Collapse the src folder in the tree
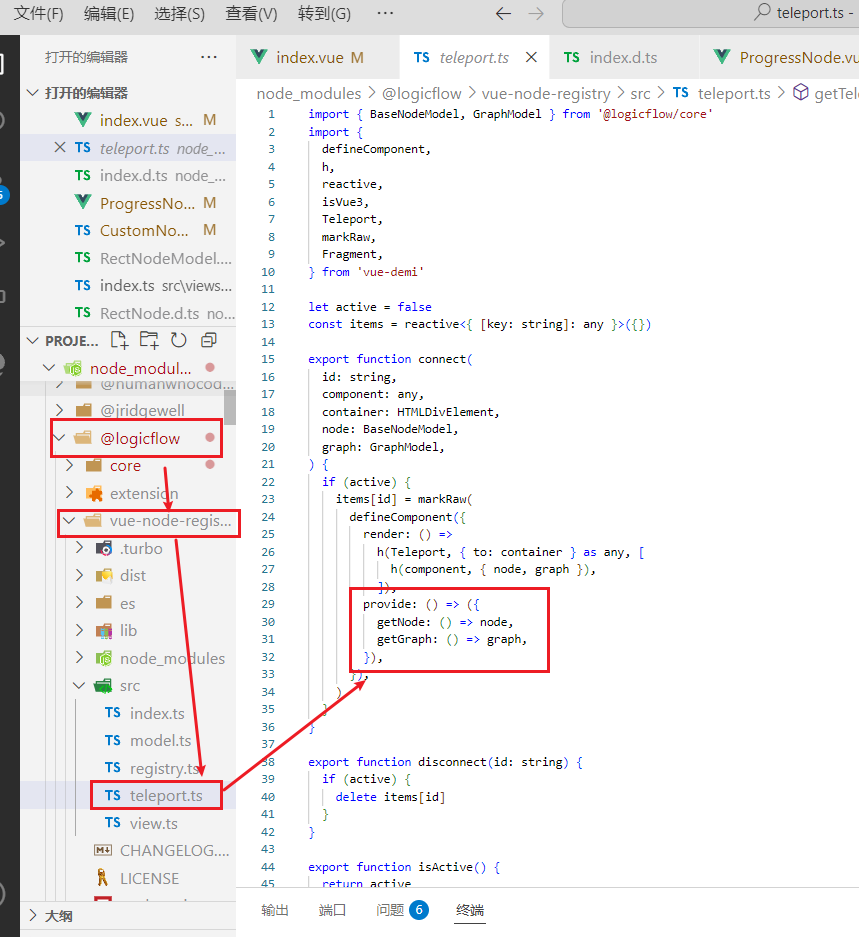 pyautogui.click(x=78, y=685)
